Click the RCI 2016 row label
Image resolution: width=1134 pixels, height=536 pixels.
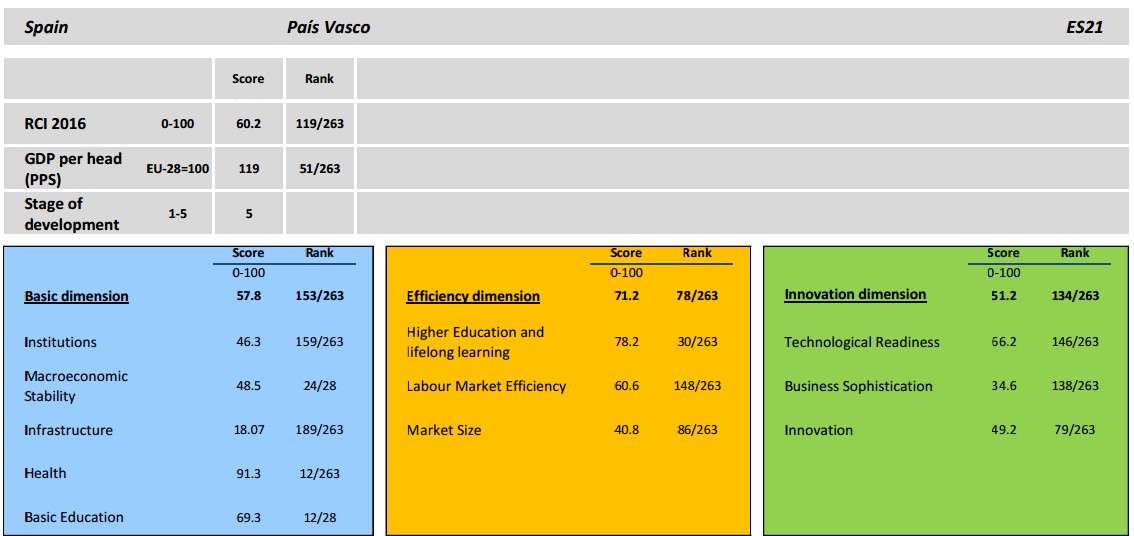click(55, 124)
